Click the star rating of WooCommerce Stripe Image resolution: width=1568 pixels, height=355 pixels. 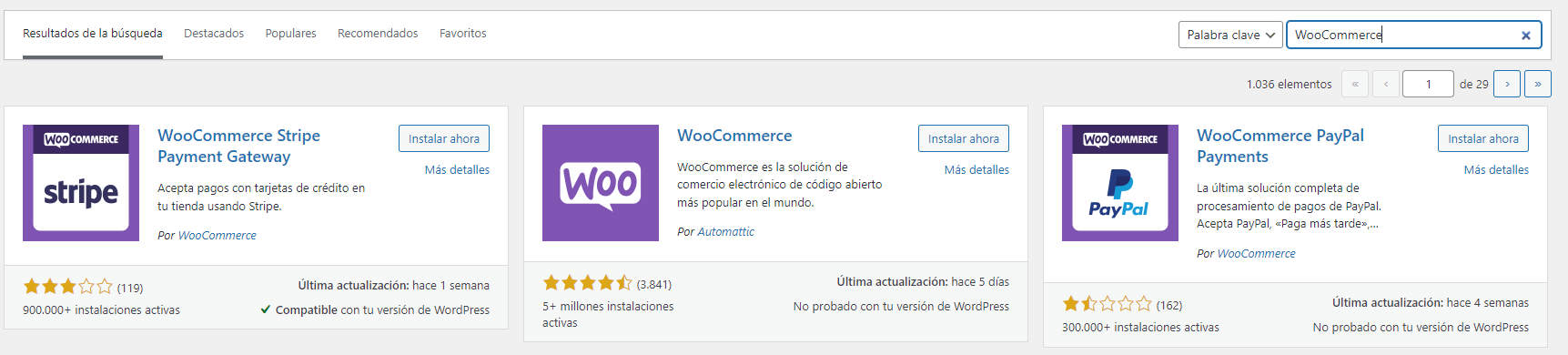click(68, 287)
